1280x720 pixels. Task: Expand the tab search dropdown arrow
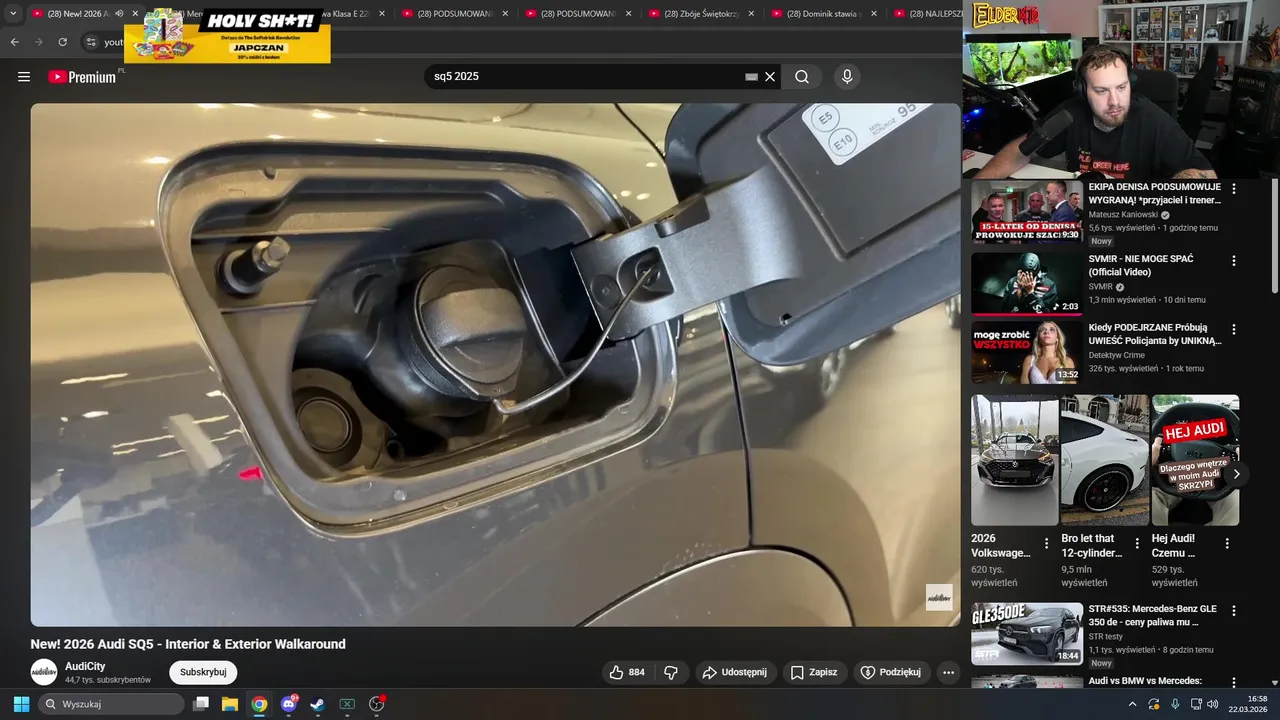pyautogui.click(x=13, y=14)
